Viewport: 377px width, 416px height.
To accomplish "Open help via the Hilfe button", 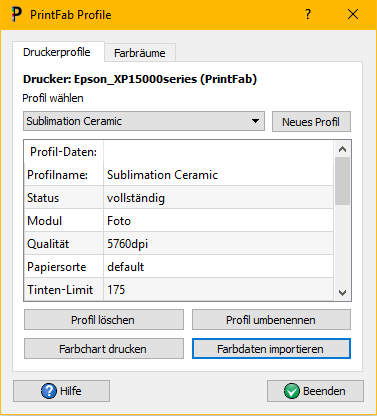I will pos(61,391).
